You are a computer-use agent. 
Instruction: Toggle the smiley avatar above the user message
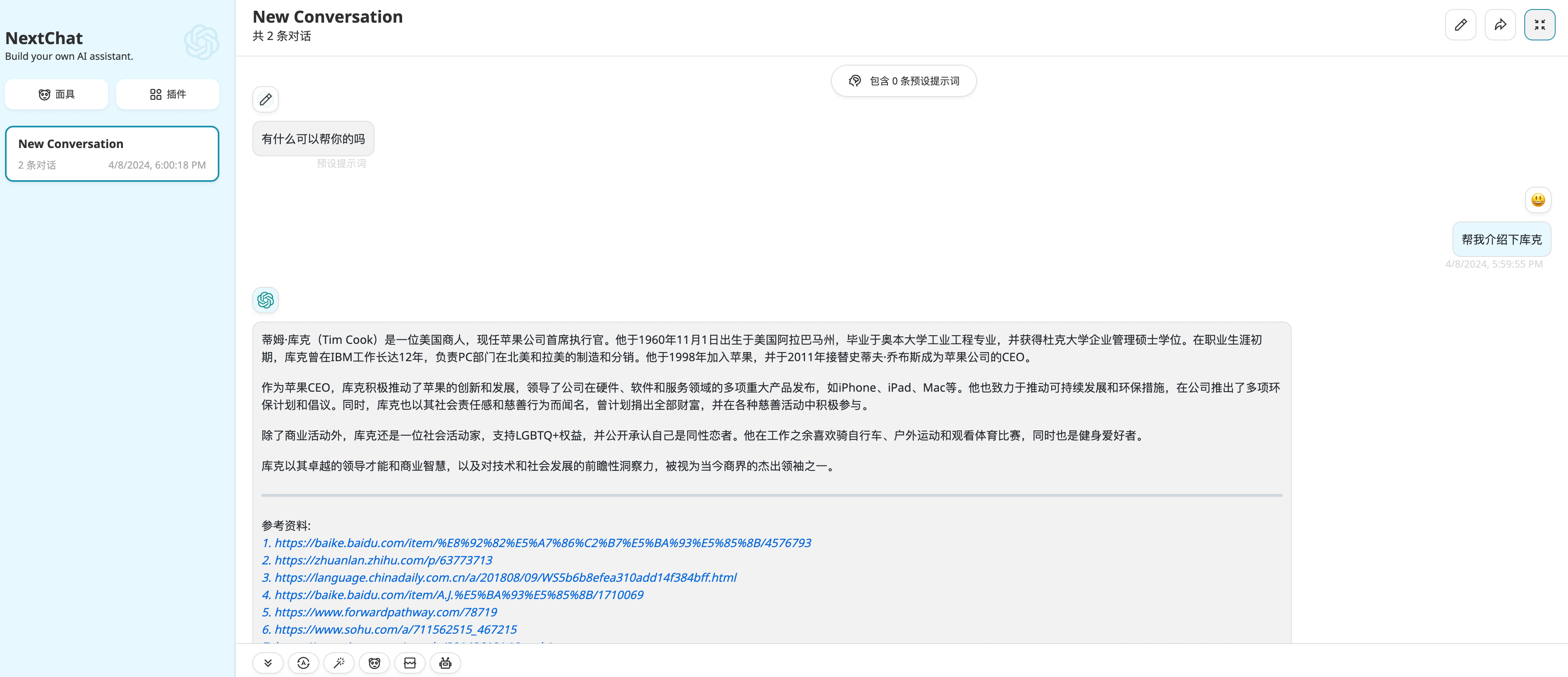pyautogui.click(x=1537, y=200)
